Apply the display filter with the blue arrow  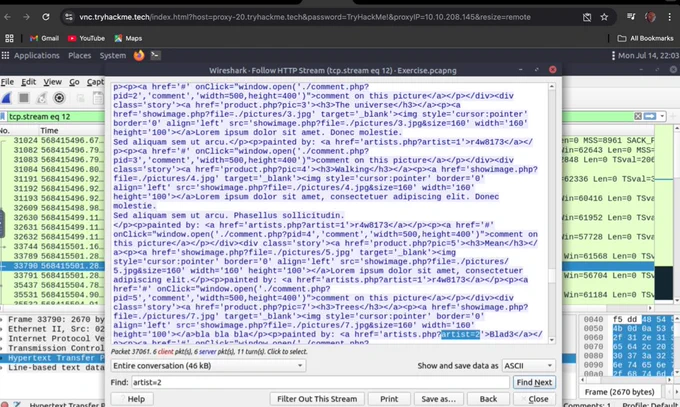pos(650,116)
